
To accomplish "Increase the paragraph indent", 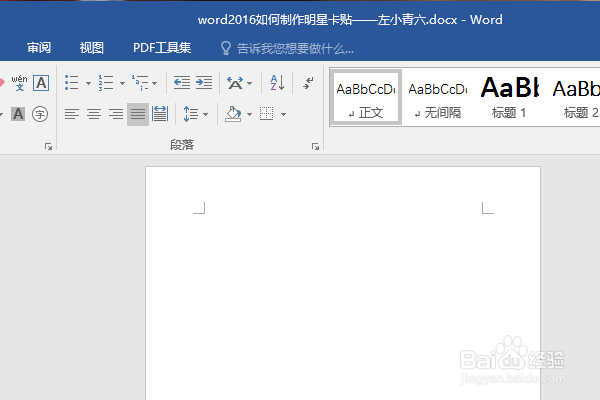I will [x=204, y=82].
